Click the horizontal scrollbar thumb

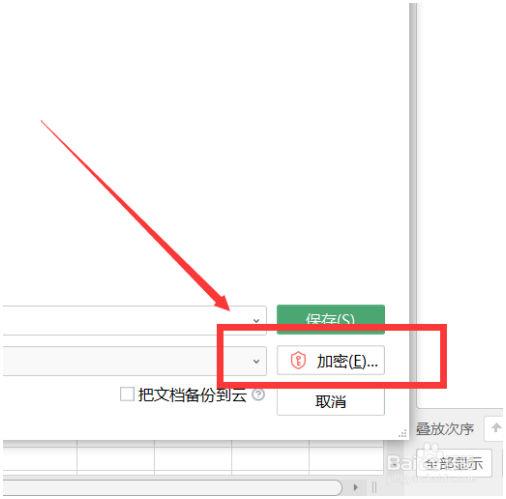click(x=172, y=488)
